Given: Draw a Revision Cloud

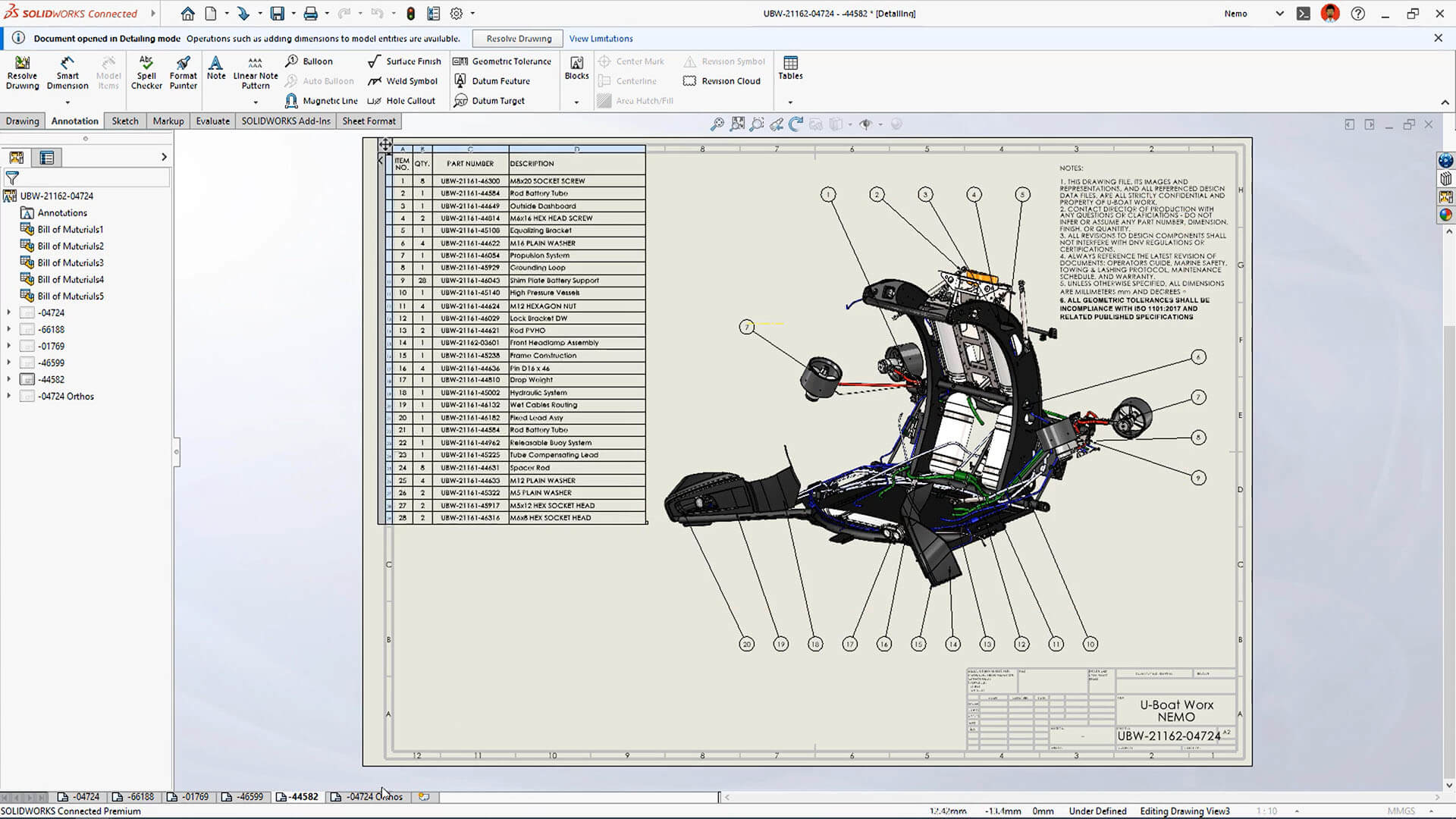Looking at the screenshot, I should click(x=722, y=81).
